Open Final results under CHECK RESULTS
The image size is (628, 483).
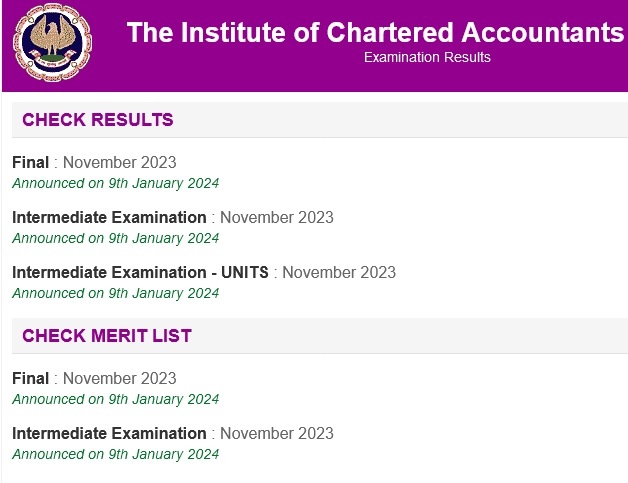click(x=30, y=163)
